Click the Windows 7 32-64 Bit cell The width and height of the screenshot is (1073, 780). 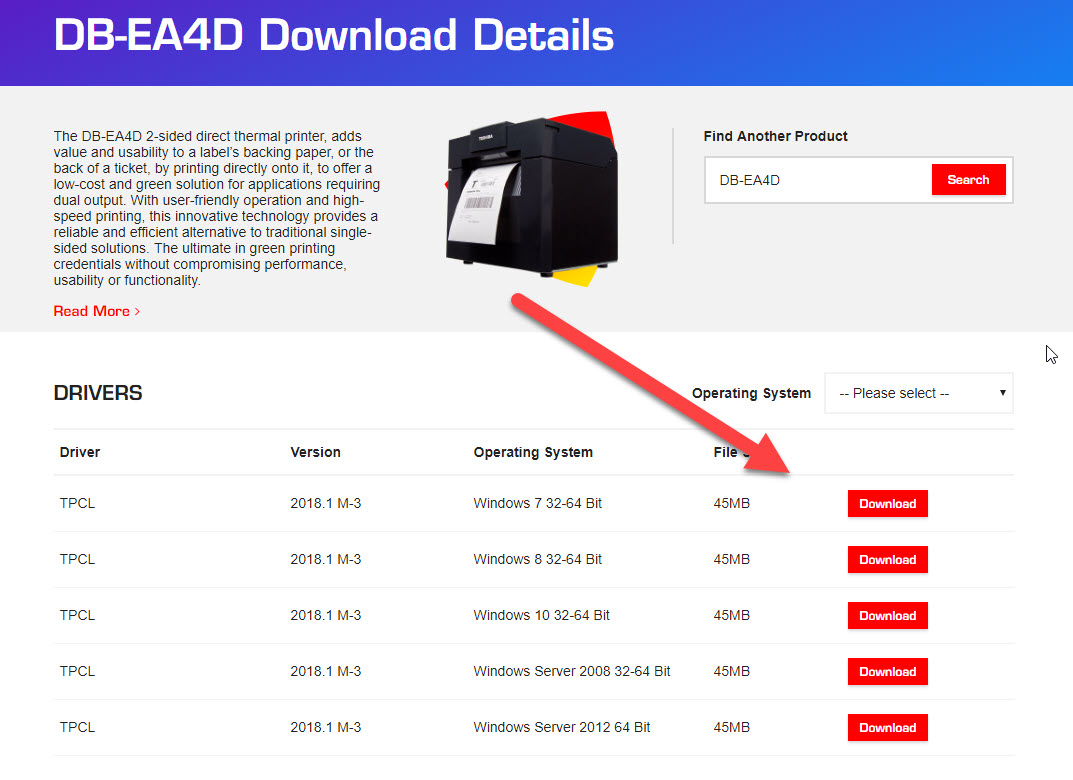(x=538, y=504)
